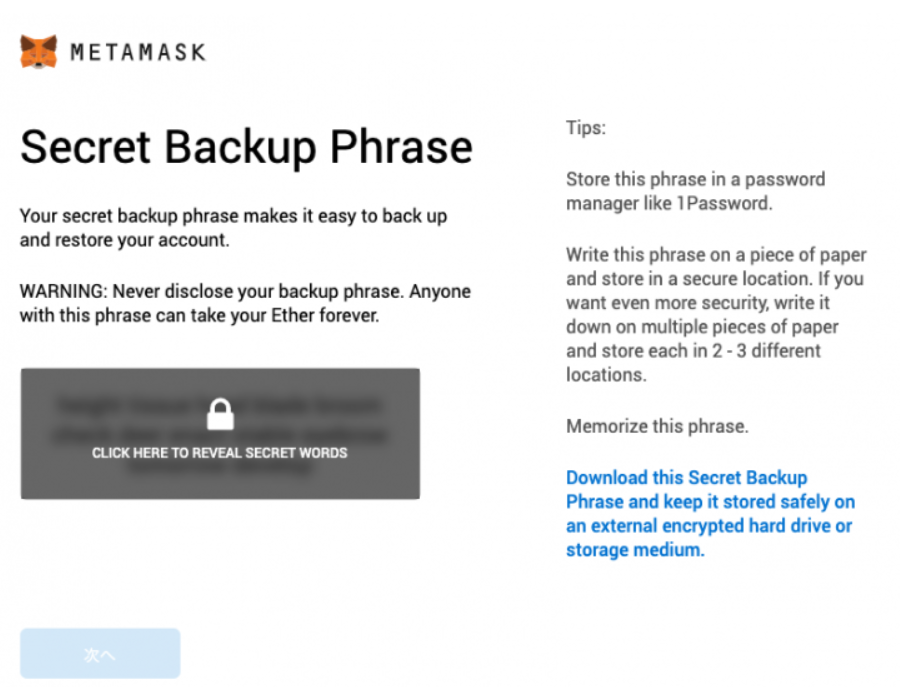Click the "WARNING:" word in the notice
900x687 pixels.
click(63, 291)
